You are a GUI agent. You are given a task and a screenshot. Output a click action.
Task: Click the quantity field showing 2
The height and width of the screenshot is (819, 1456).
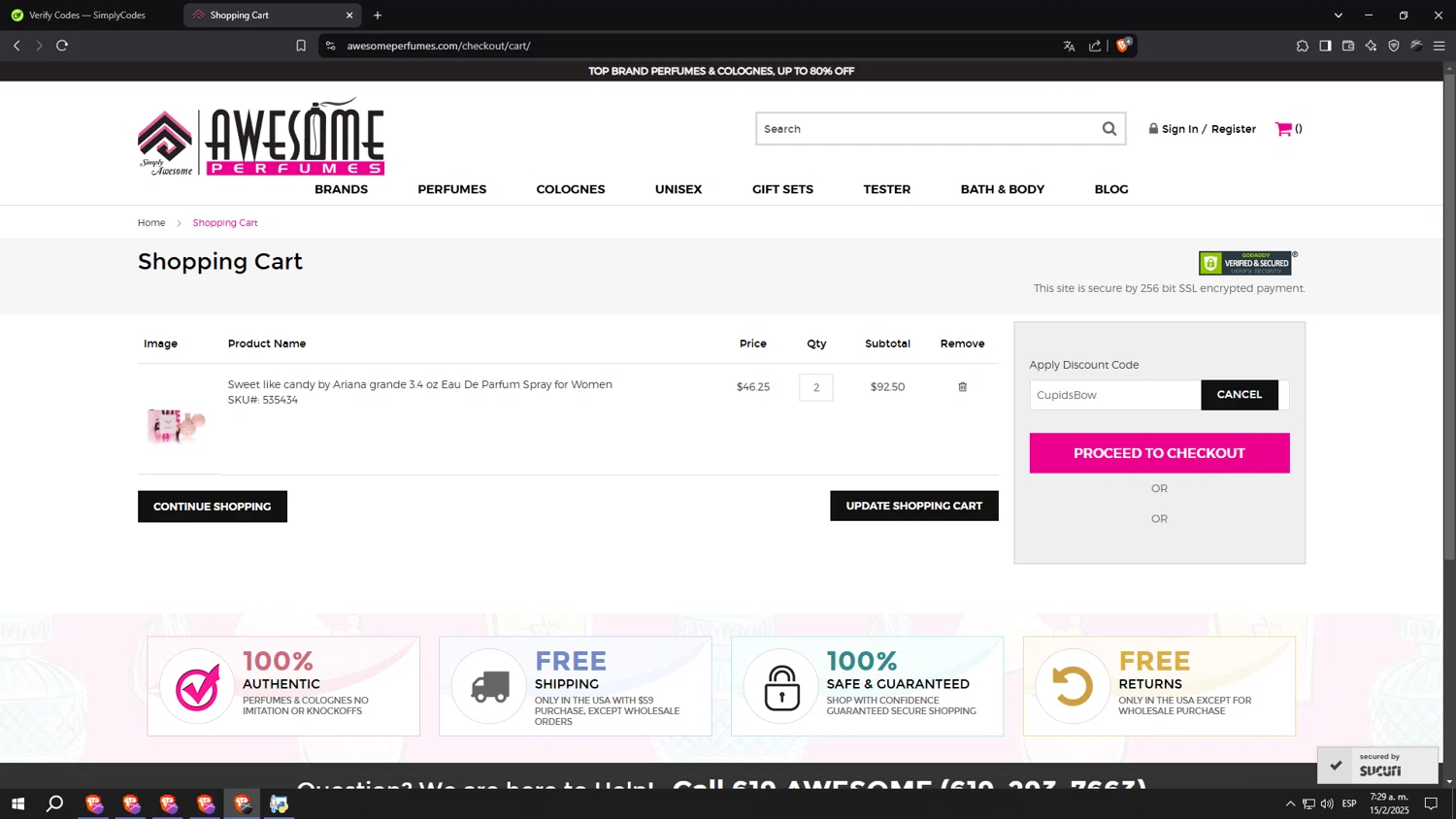816,387
